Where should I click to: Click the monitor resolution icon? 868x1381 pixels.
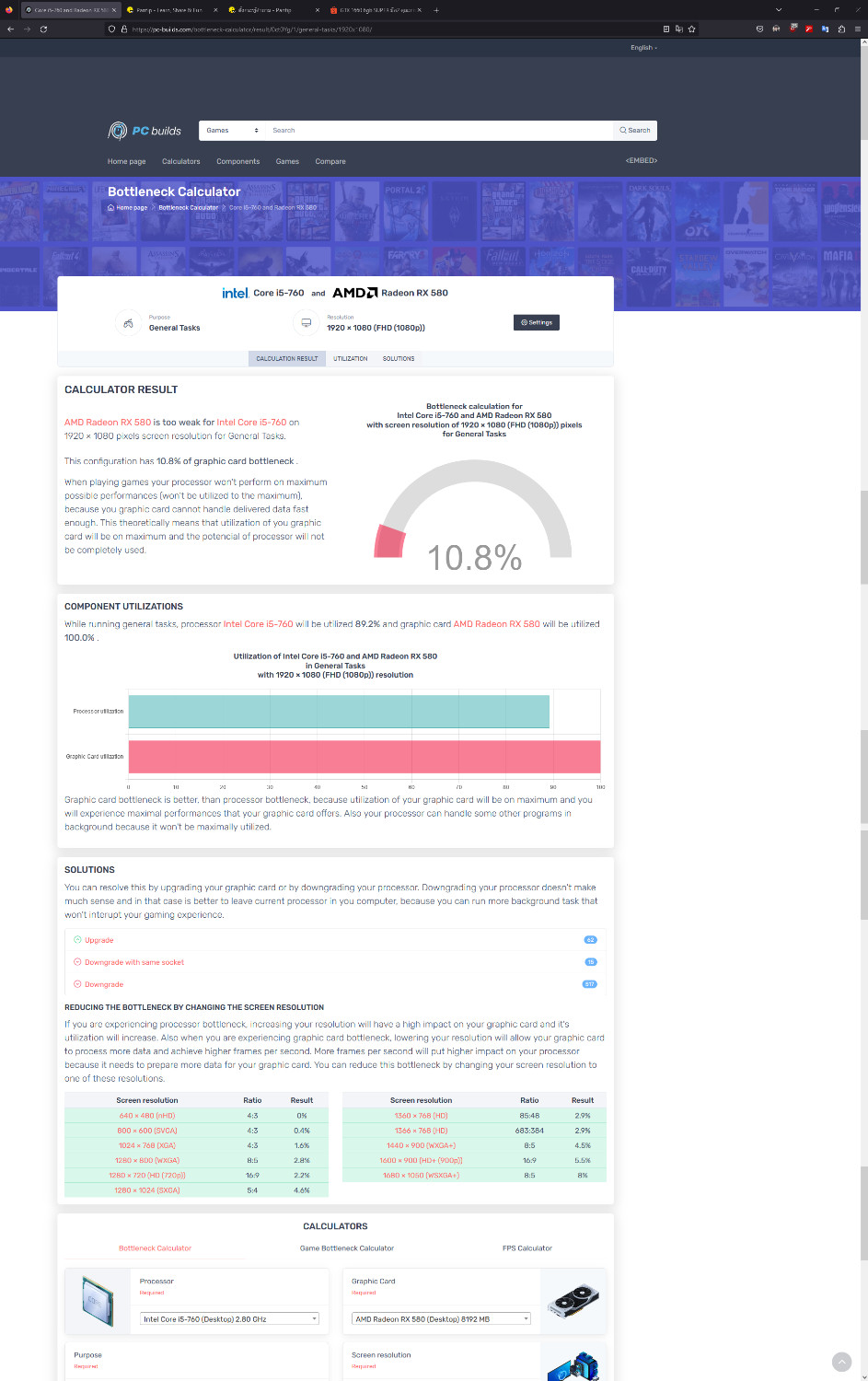click(307, 323)
